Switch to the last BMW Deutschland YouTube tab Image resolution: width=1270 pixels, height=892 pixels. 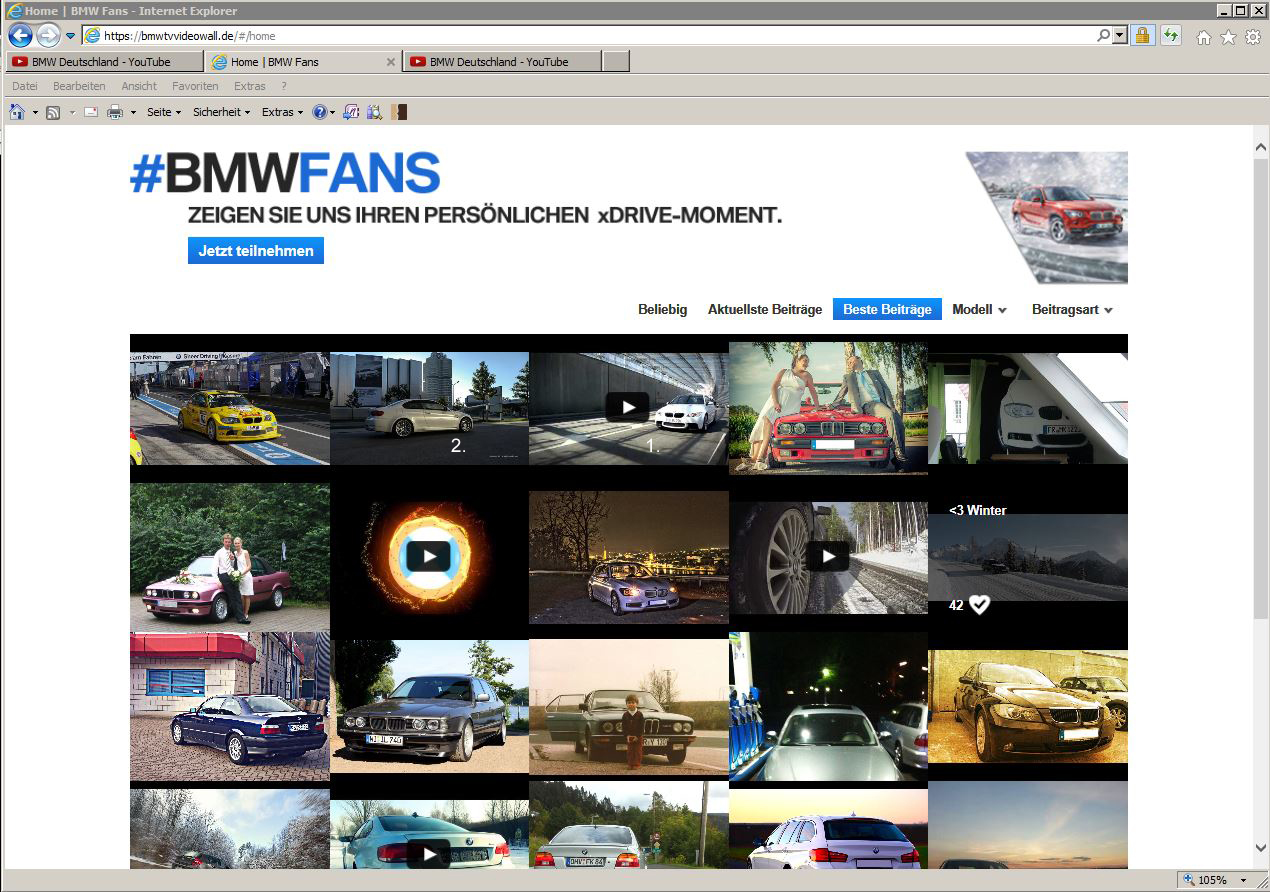[502, 62]
